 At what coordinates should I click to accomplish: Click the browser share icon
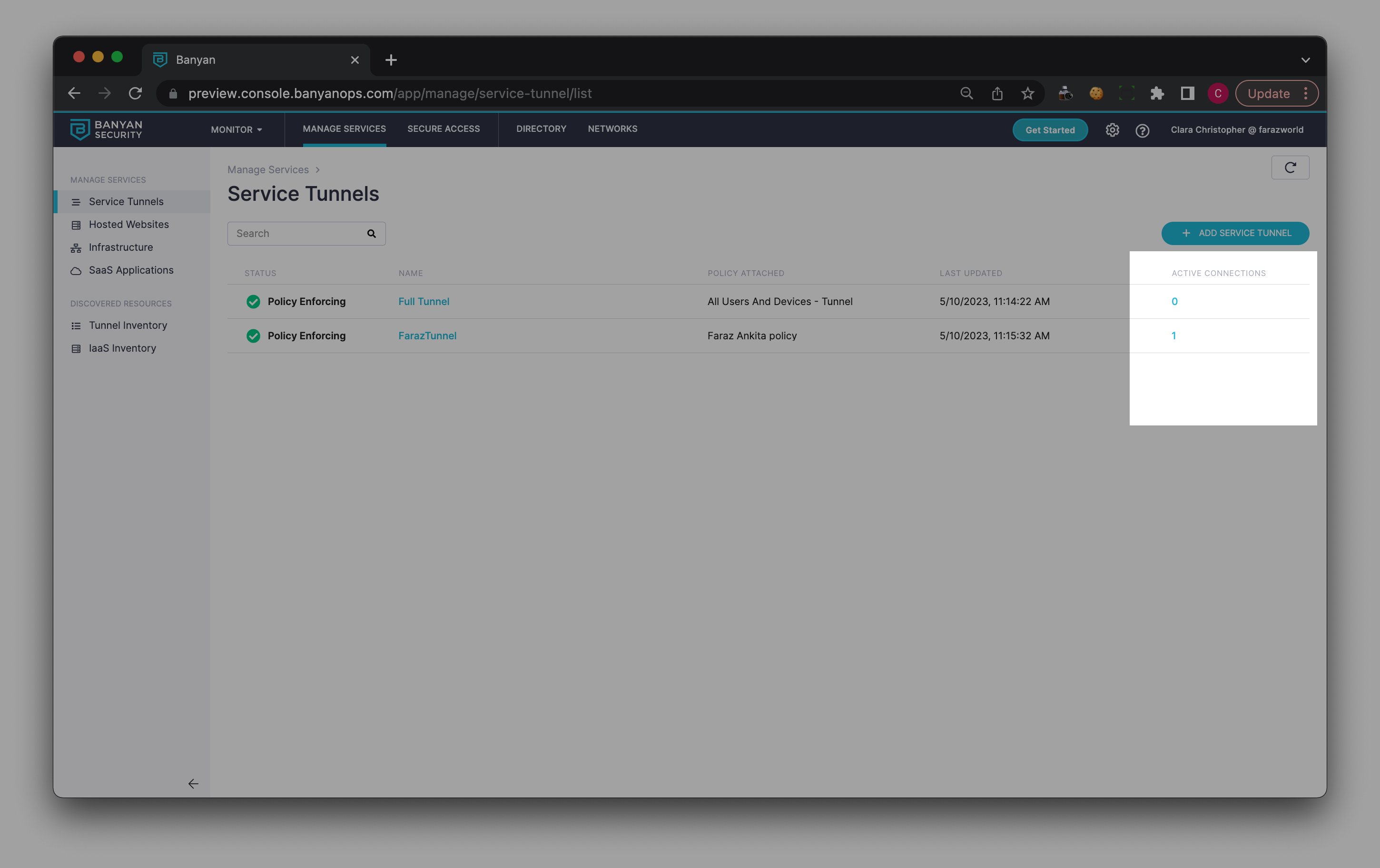tap(997, 93)
